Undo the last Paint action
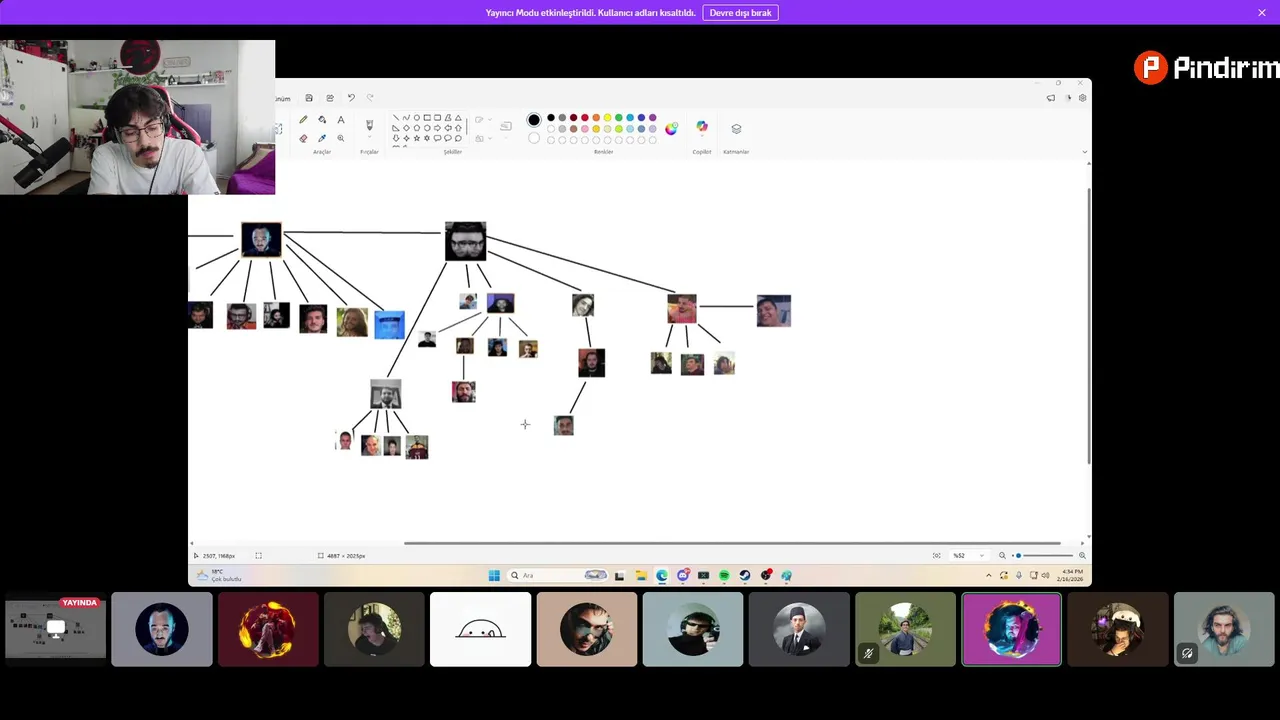1280x720 pixels. [x=351, y=98]
